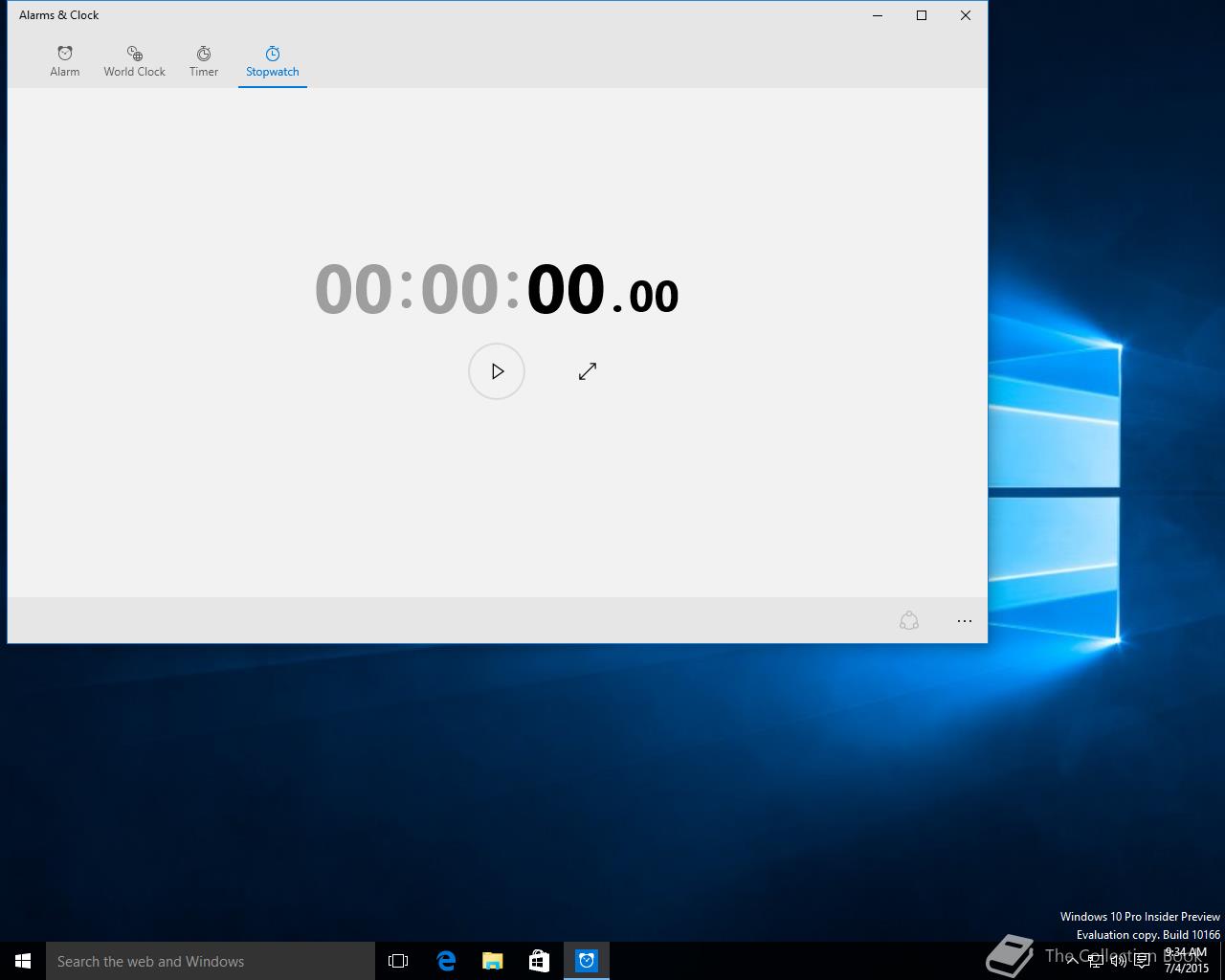This screenshot has height=980, width=1225.
Task: Open File Explorer from the taskbar
Action: [493, 961]
